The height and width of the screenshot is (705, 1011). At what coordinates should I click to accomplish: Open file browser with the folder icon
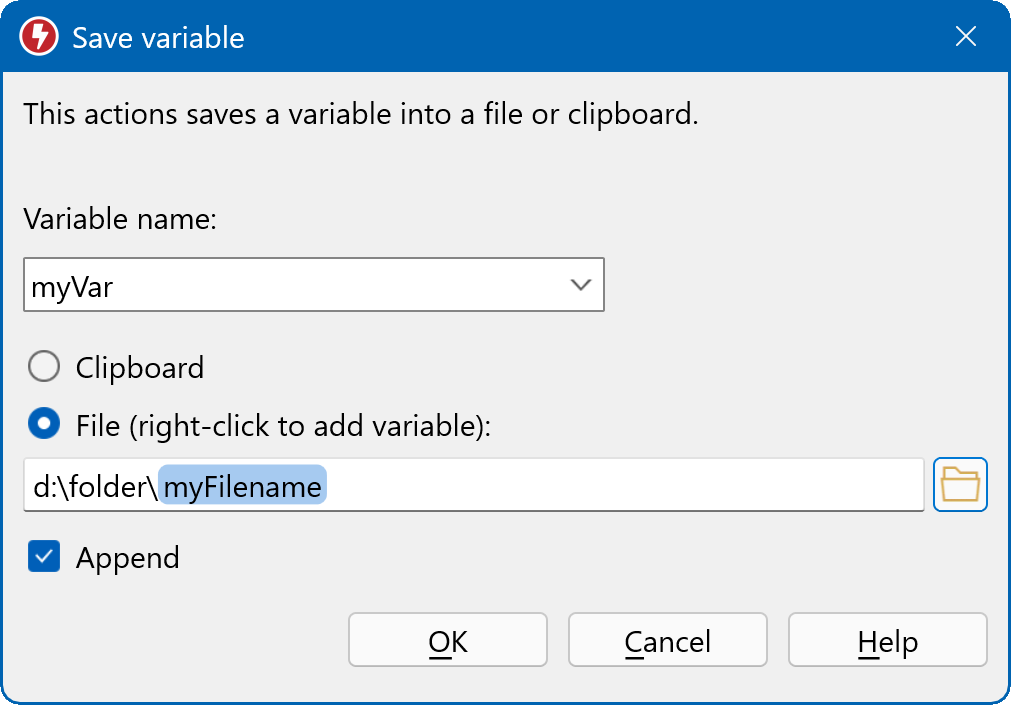click(x=960, y=485)
